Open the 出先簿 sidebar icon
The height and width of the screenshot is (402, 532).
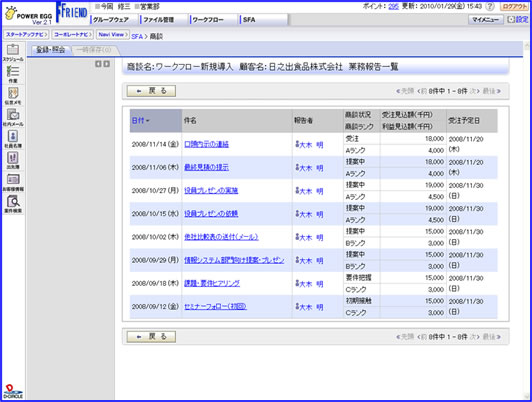[13, 160]
